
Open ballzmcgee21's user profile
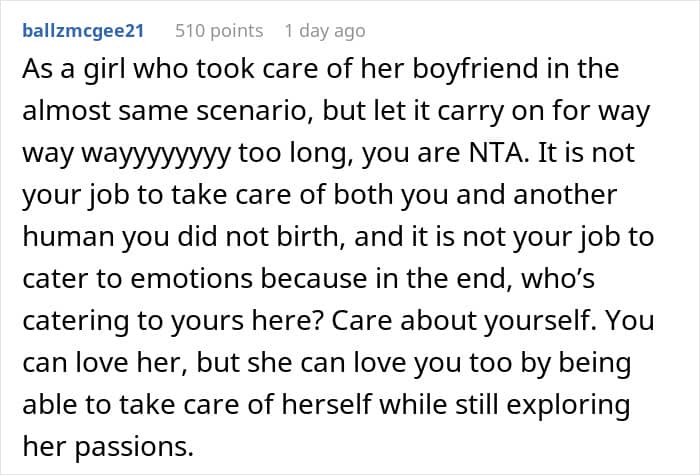(x=83, y=31)
